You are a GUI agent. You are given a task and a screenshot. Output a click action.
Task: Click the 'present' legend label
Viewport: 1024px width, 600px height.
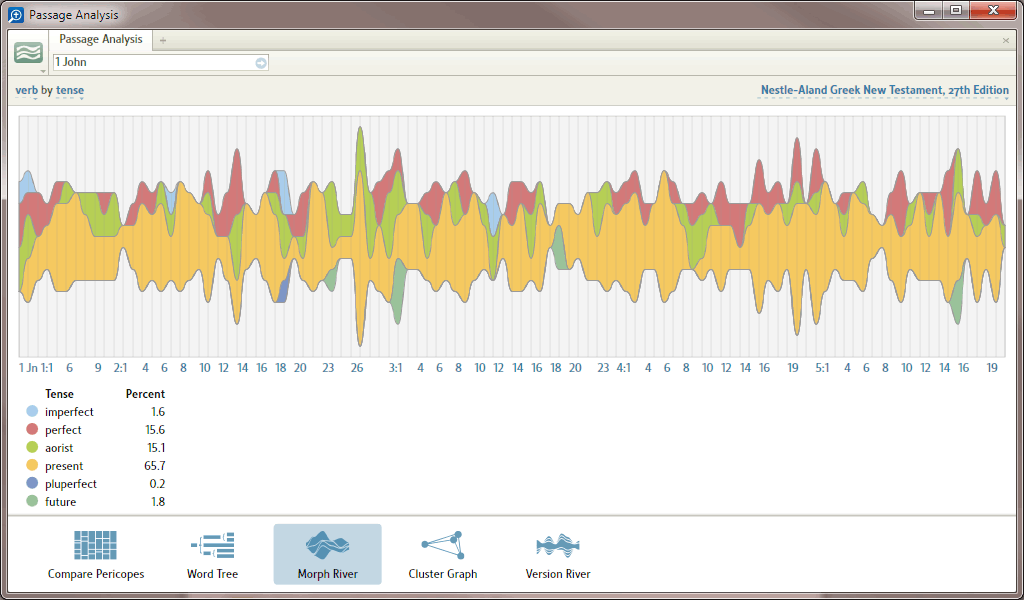coord(64,466)
